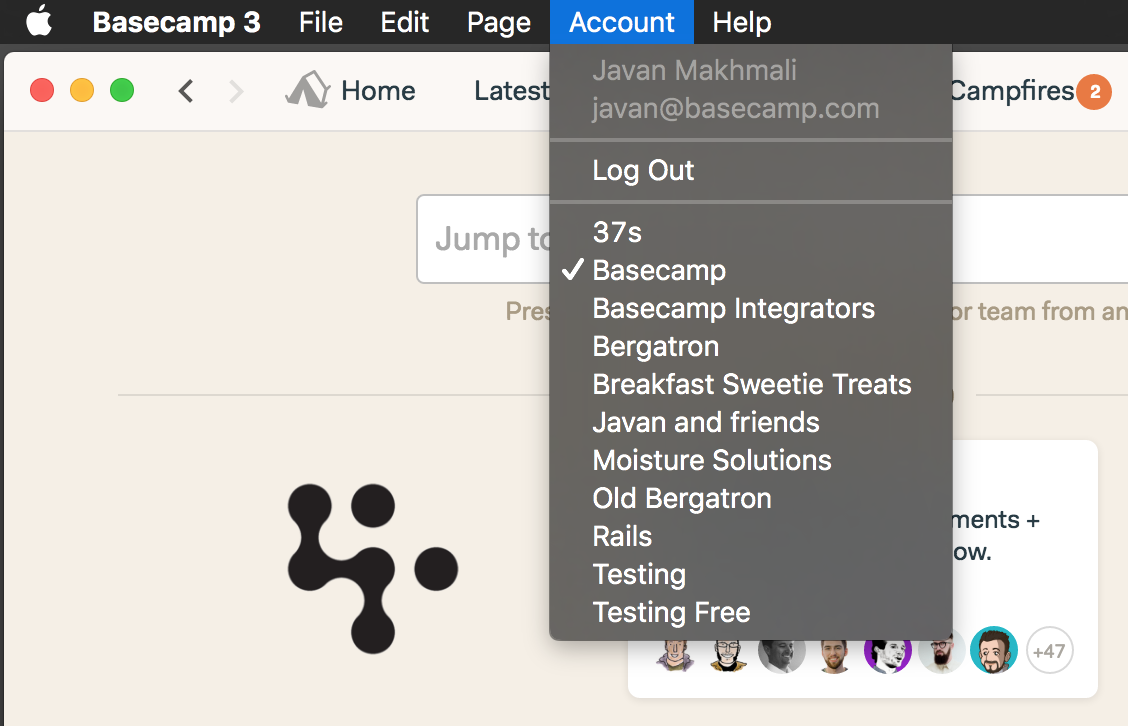Open the Campfires notification badge
Viewport: 1128px width, 726px height.
[x=1094, y=91]
